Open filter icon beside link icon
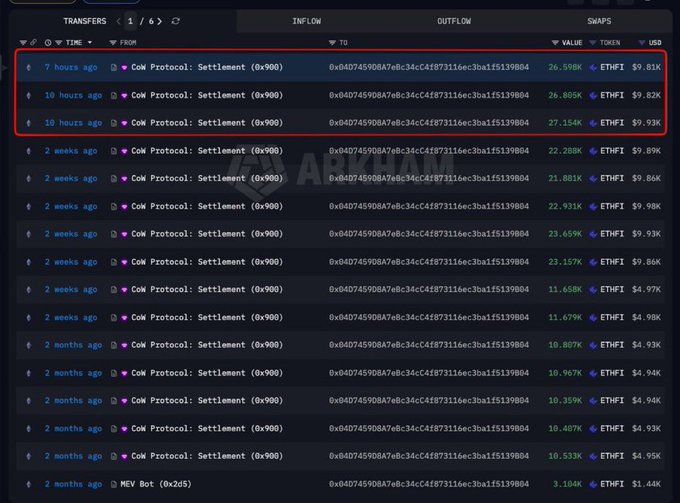The width and height of the screenshot is (680, 503). 23,42
